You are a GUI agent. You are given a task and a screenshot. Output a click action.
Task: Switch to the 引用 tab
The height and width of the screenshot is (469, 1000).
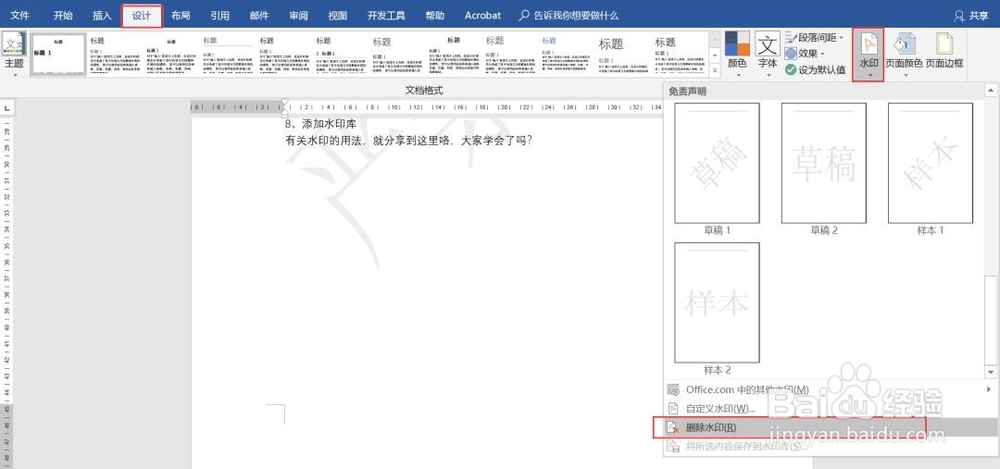click(x=220, y=15)
